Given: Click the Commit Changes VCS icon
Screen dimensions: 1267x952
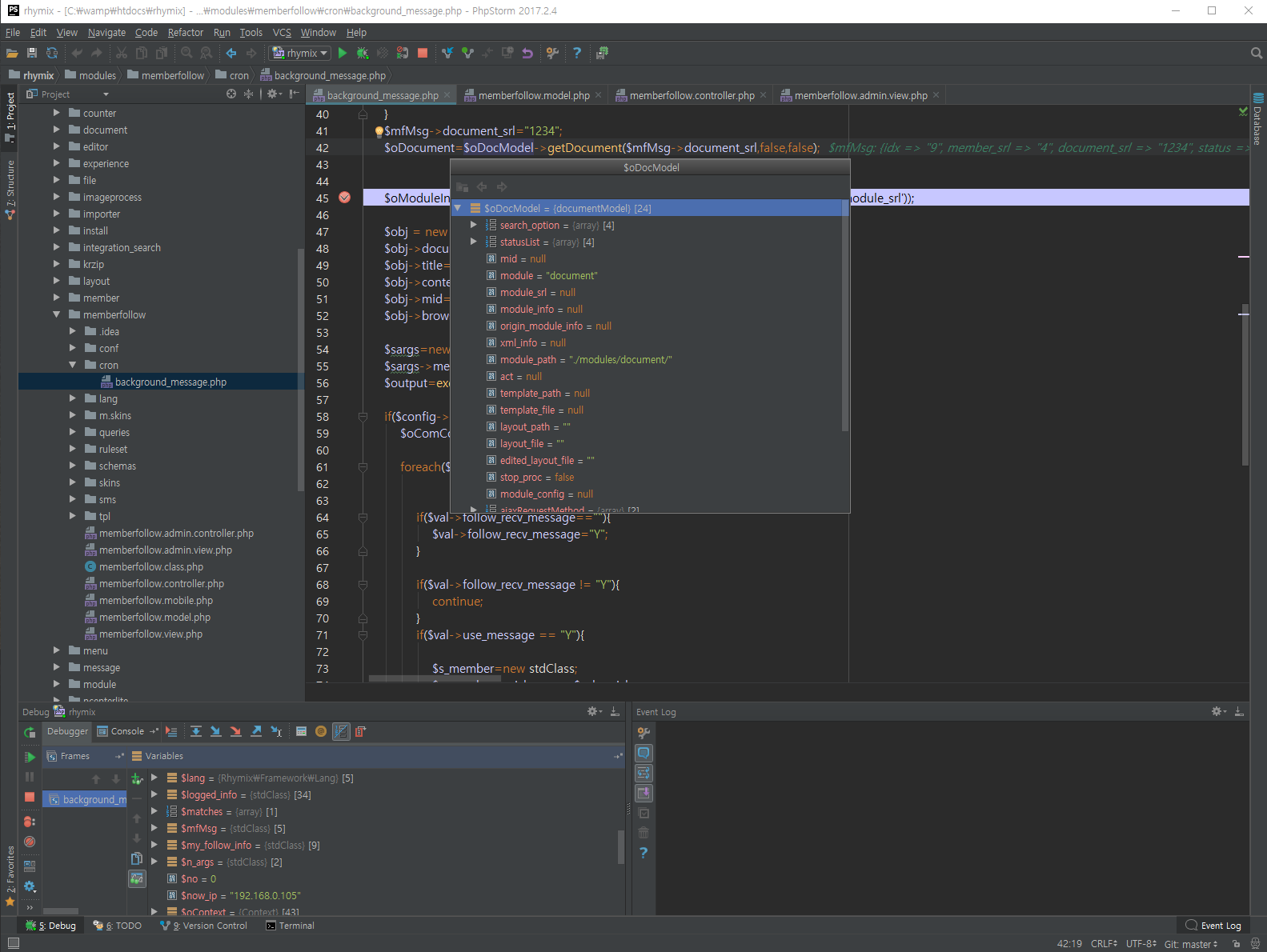Looking at the screenshot, I should click(x=467, y=53).
